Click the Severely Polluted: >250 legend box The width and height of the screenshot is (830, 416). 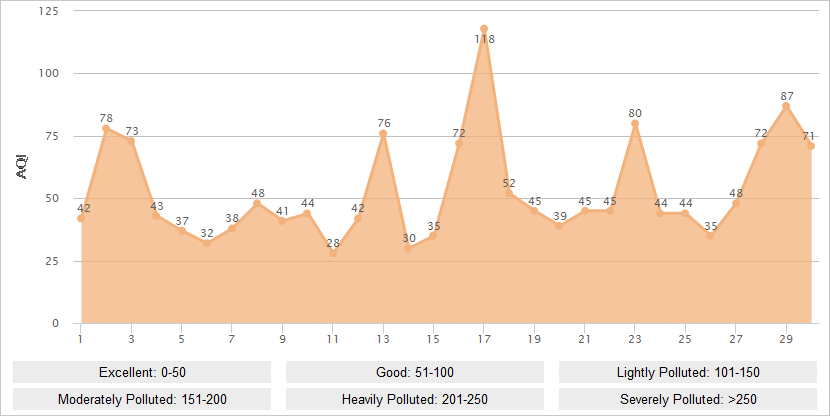pyautogui.click(x=688, y=399)
